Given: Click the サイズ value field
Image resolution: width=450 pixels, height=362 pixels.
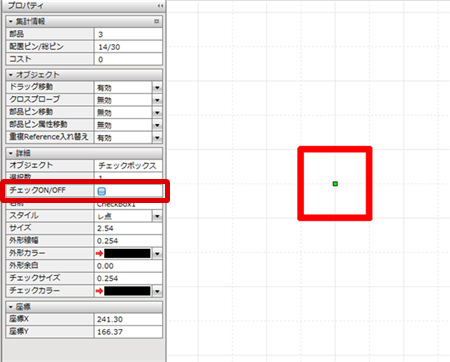Looking at the screenshot, I should pos(128,228).
